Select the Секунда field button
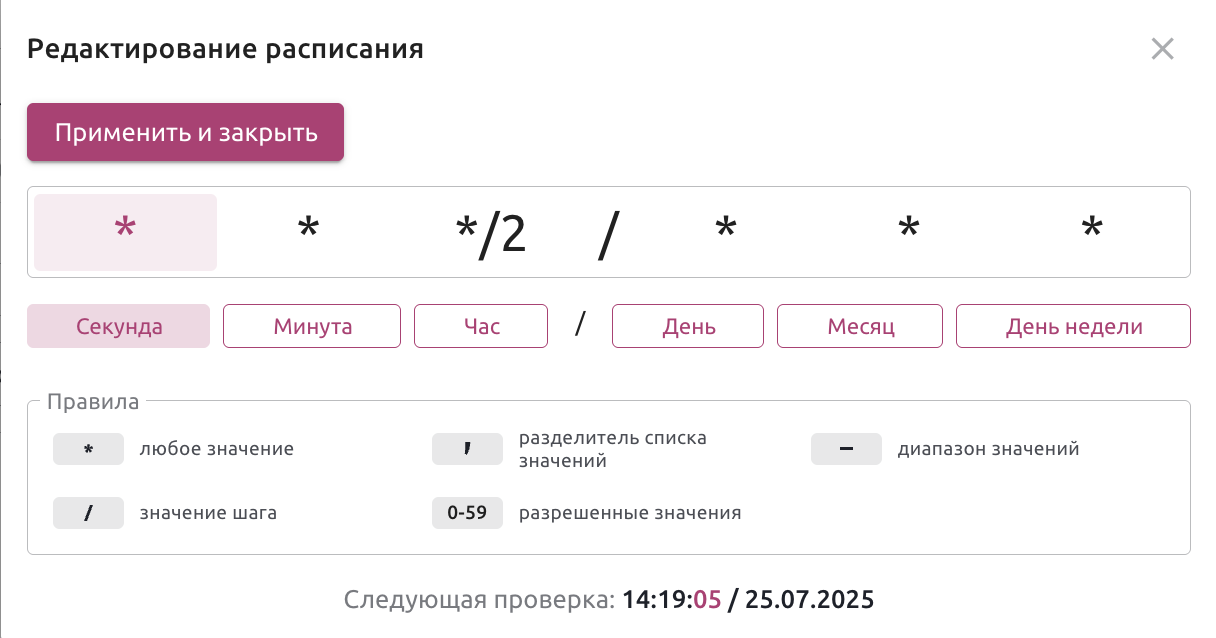Screen dimensions: 1216x638 coord(118,326)
